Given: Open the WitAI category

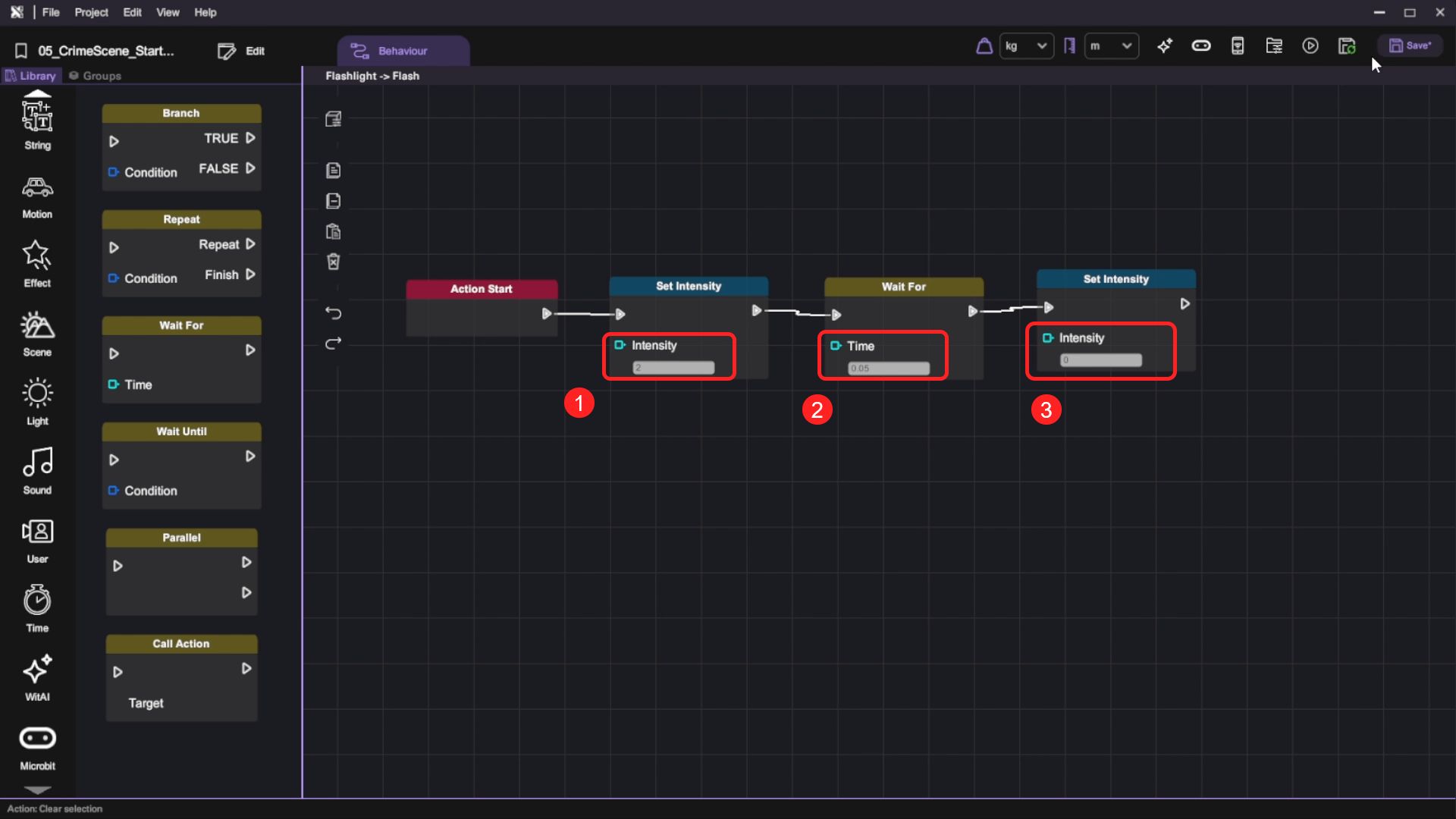Looking at the screenshot, I should pyautogui.click(x=37, y=677).
